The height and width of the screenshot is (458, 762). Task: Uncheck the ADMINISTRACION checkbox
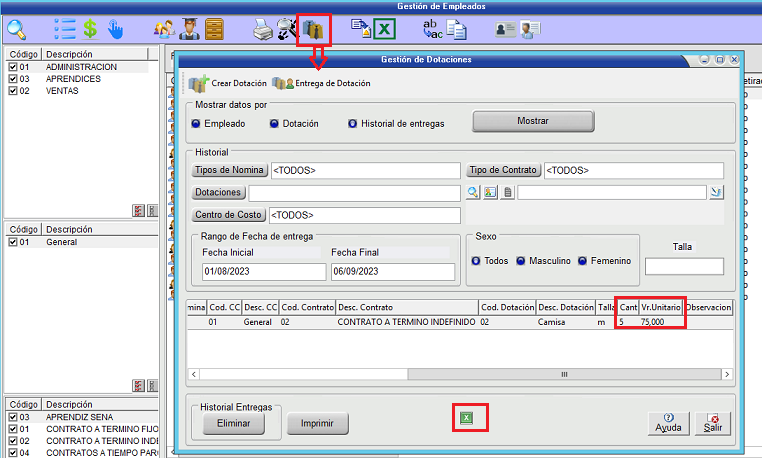(12, 67)
